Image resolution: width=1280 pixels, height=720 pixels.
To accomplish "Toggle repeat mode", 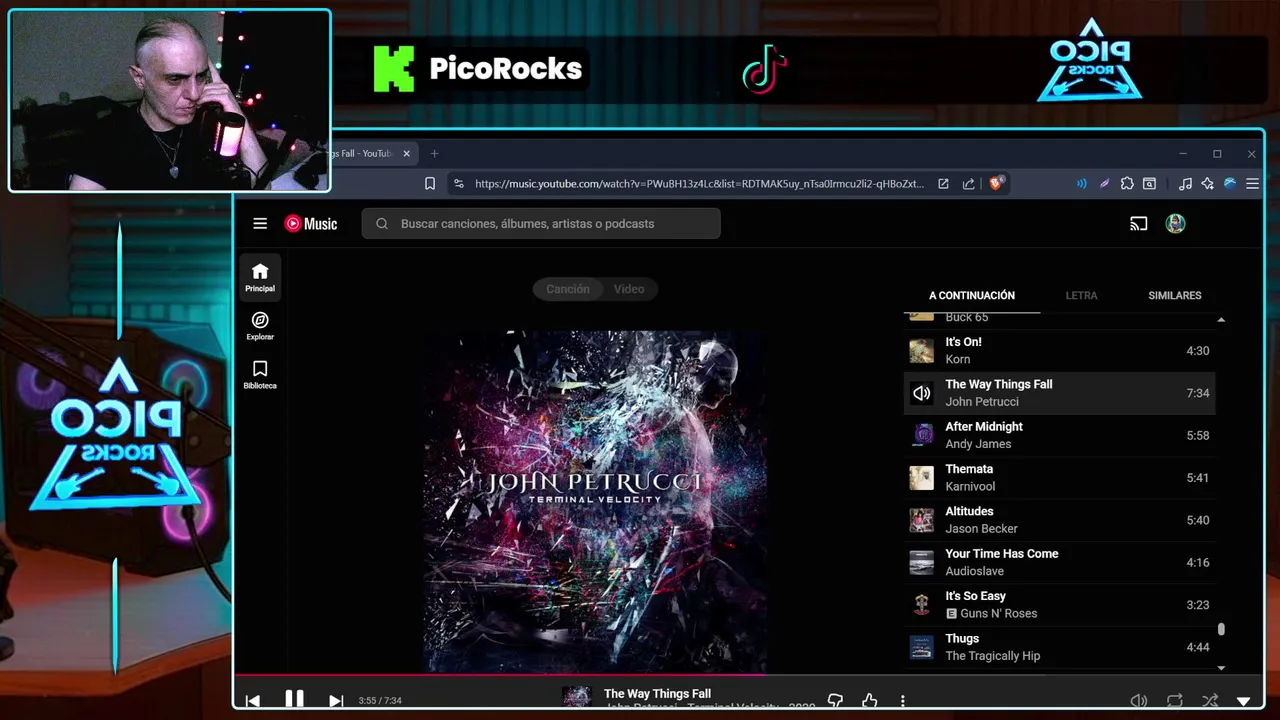I will click(x=1174, y=701).
